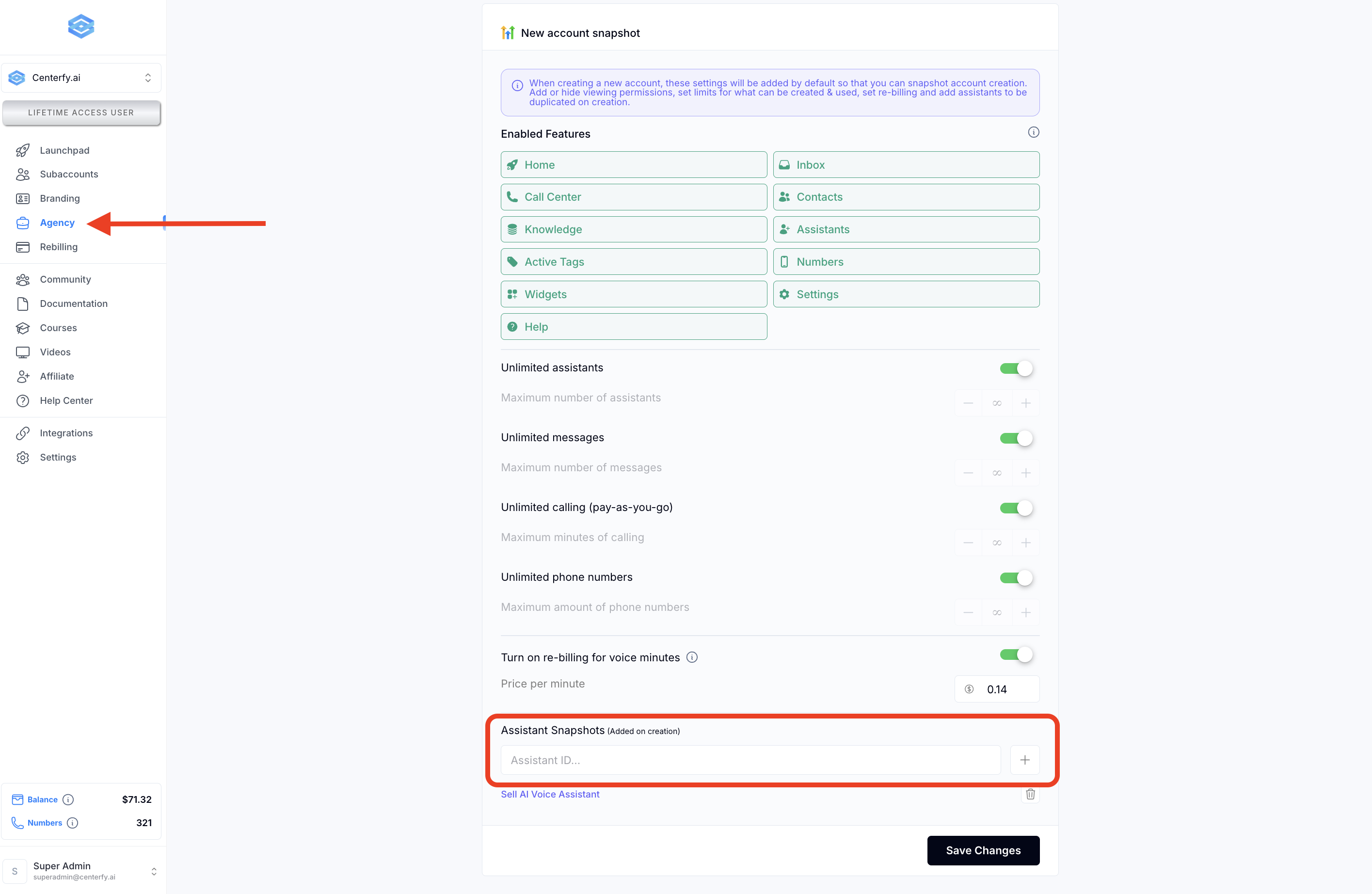Screen dimensions: 1372x894
Task: Open the Centerfy.ai account switcher dropdown
Action: click(x=81, y=78)
